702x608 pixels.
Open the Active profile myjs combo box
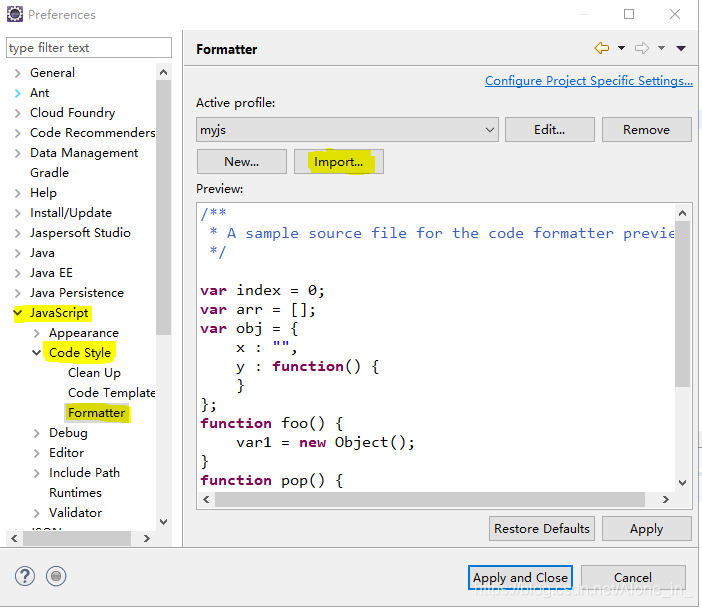347,130
